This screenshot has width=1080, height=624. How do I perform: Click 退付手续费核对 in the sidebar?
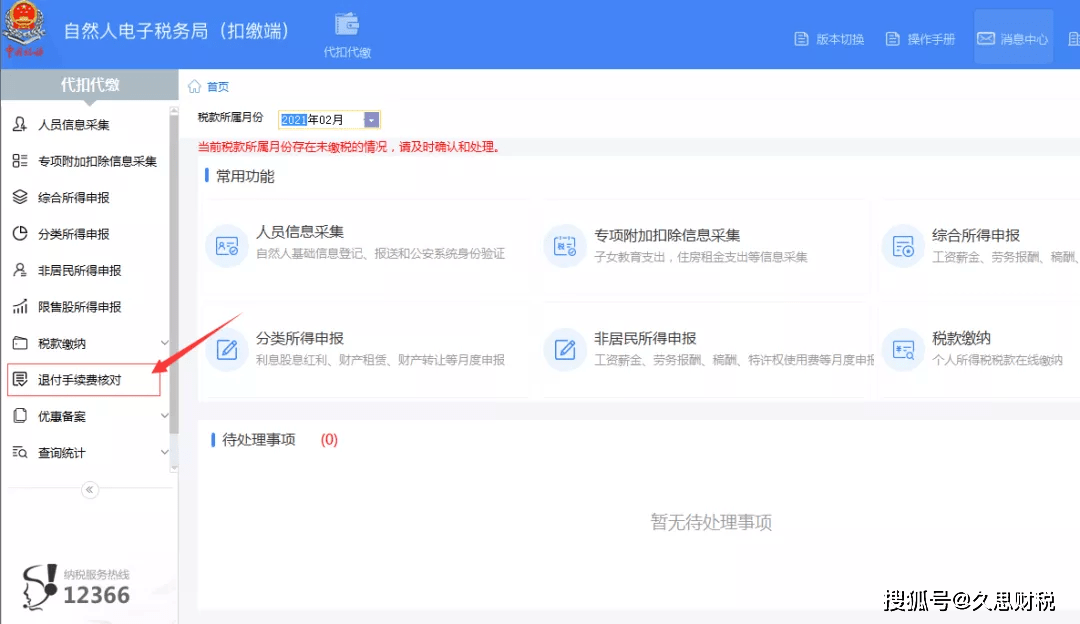(x=80, y=380)
